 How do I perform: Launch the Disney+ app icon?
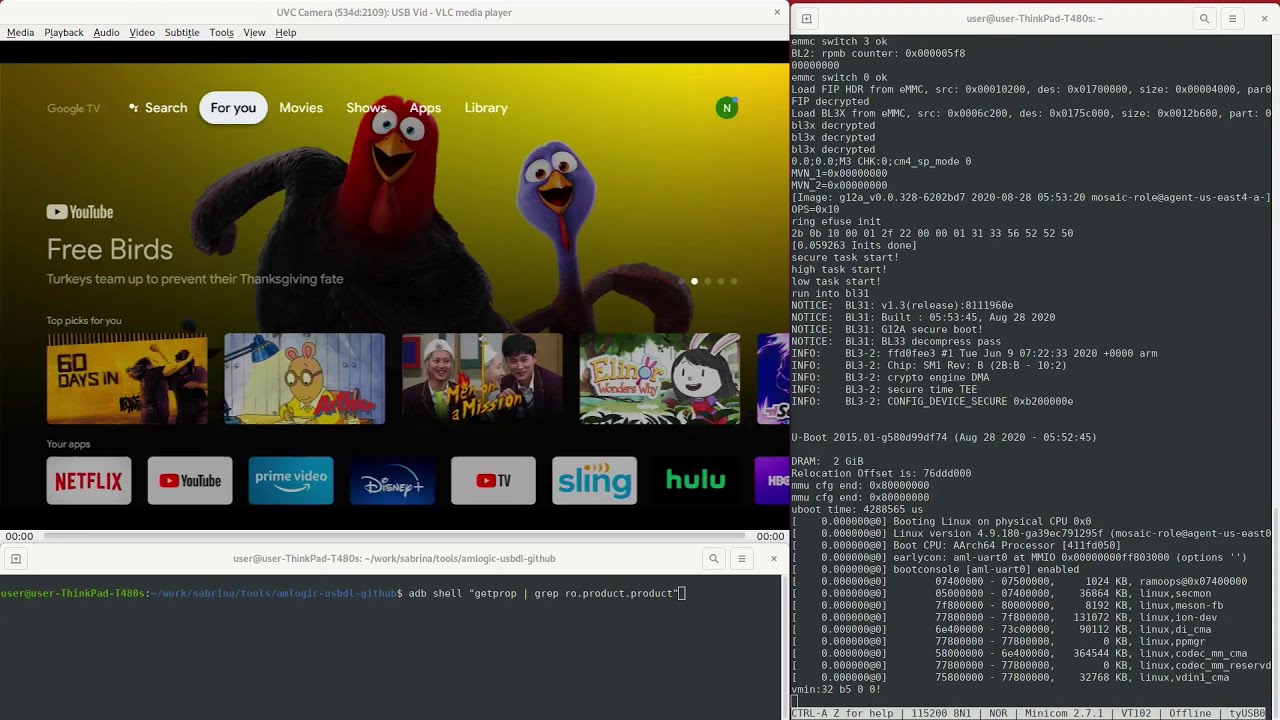click(392, 481)
